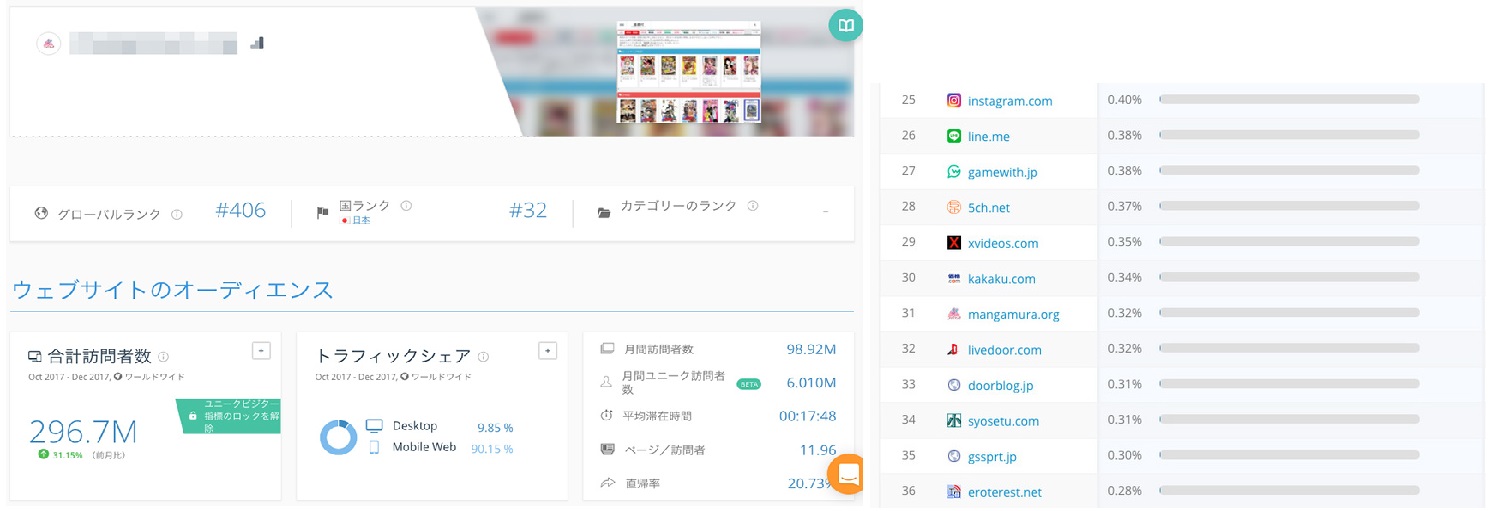Open the xvideos.com link
The image size is (1495, 511).
pyautogui.click(x=1003, y=243)
